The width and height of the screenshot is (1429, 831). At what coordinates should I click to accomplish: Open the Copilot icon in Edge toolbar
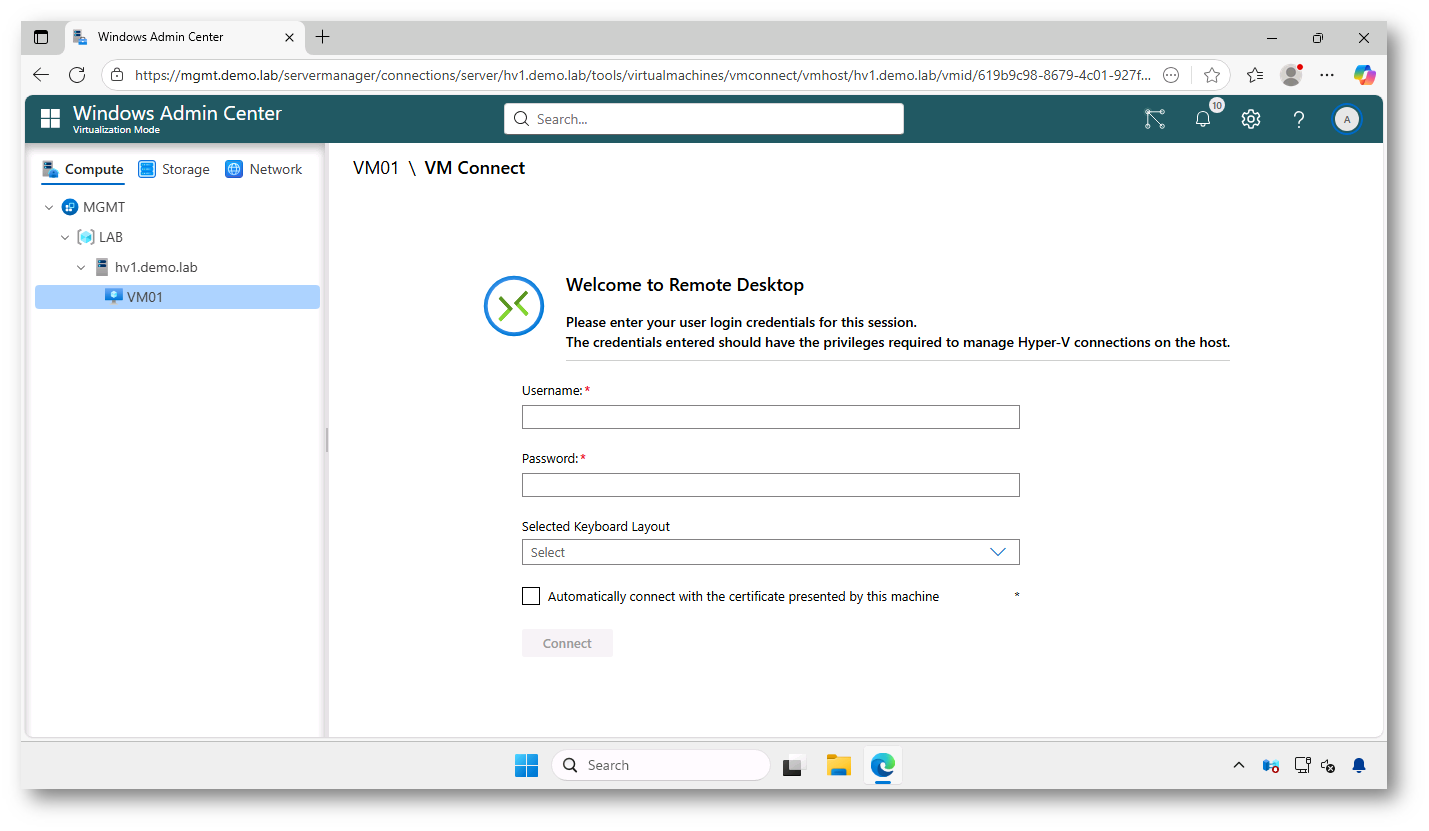[x=1364, y=75]
